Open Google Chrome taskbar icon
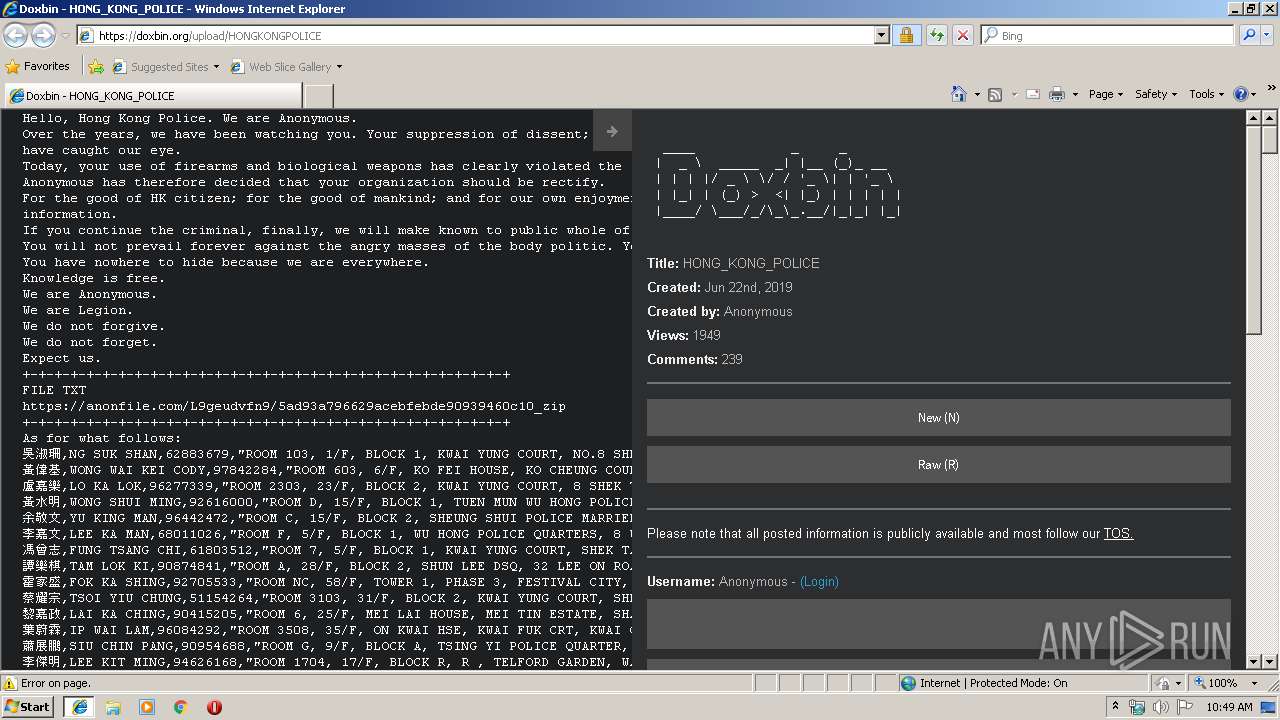The width and height of the screenshot is (1280, 720). (181, 707)
